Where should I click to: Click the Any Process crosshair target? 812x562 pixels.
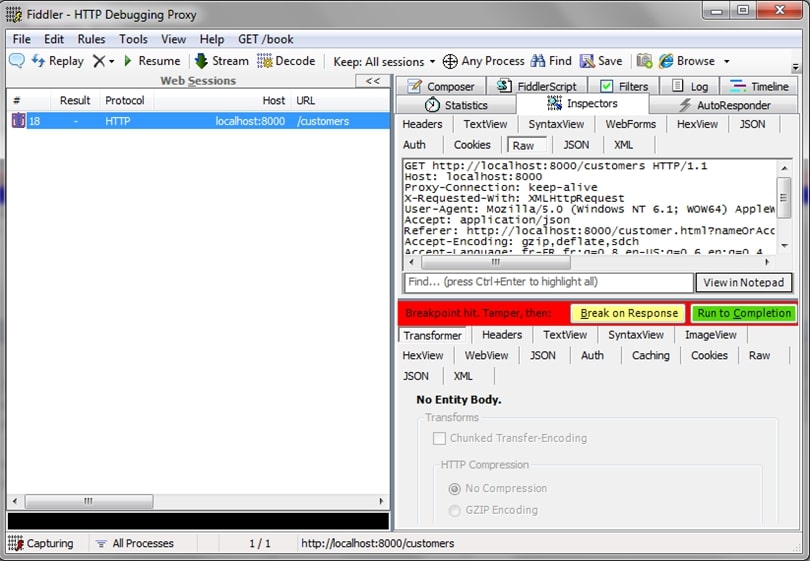click(x=483, y=61)
